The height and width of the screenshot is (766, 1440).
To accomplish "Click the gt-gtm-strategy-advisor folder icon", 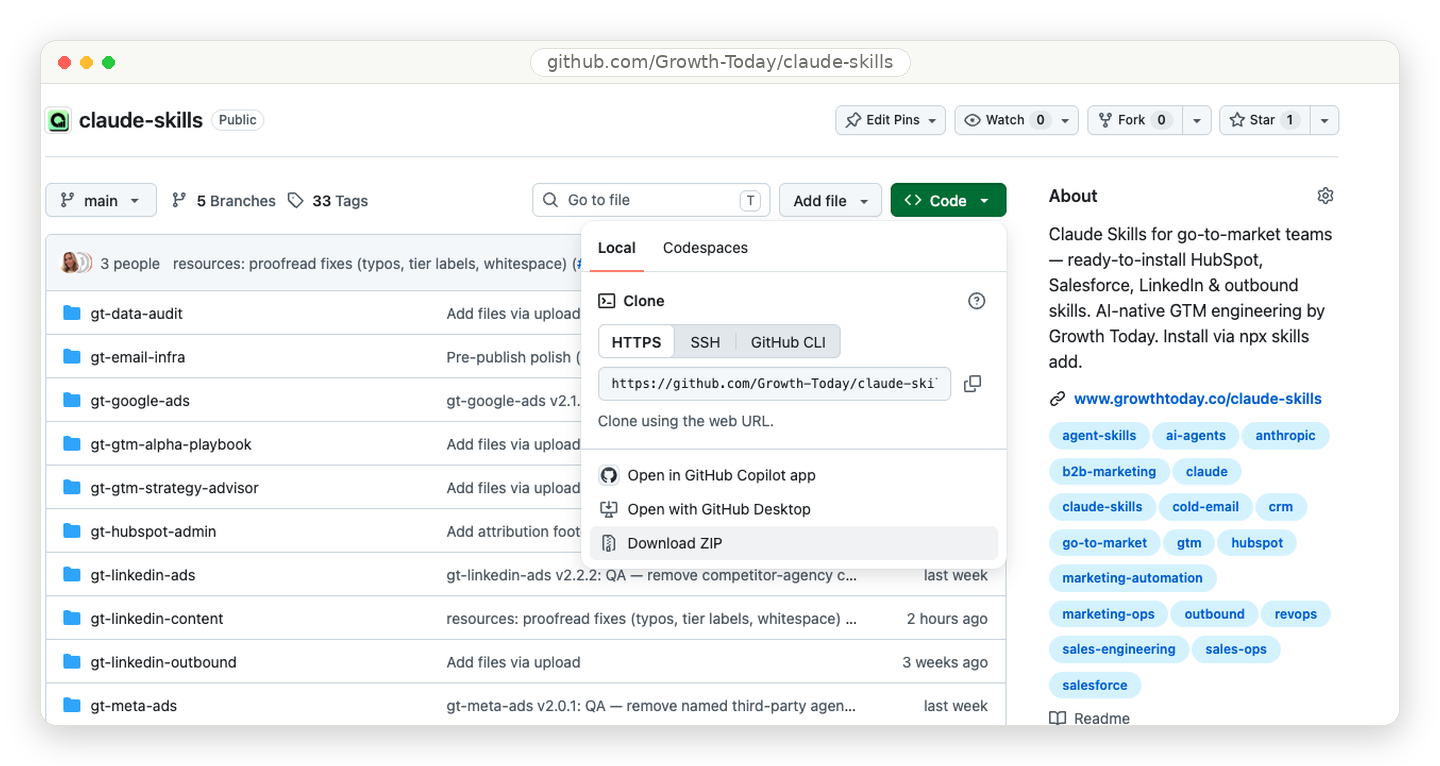I will point(72,487).
